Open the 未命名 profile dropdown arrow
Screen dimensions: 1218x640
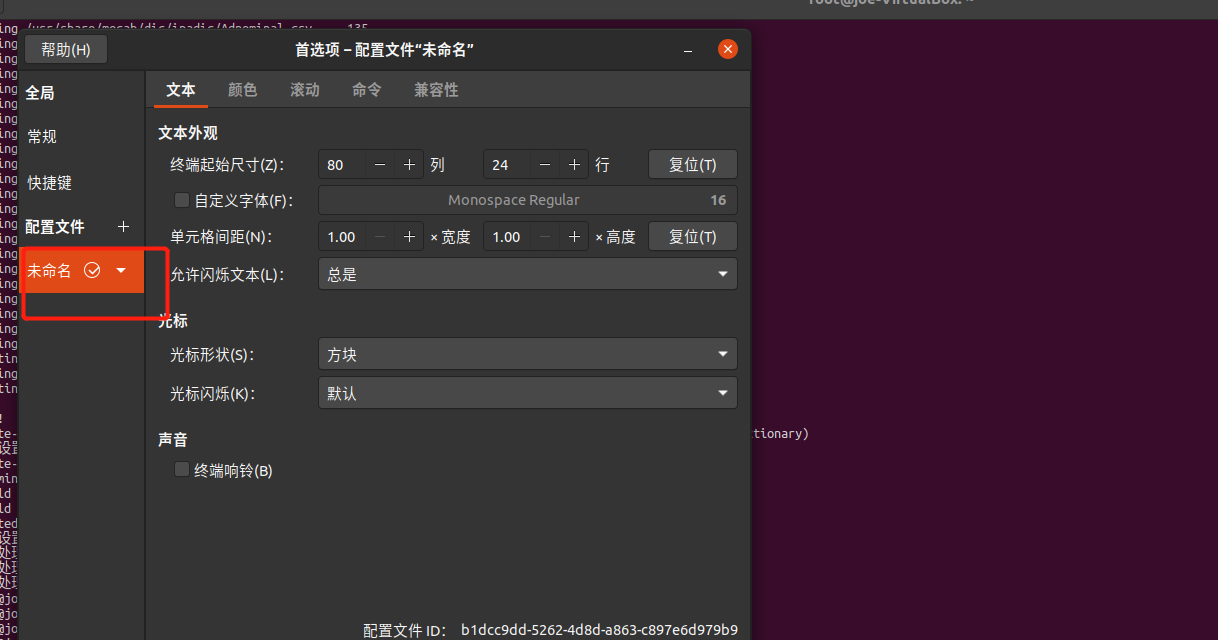pos(121,270)
